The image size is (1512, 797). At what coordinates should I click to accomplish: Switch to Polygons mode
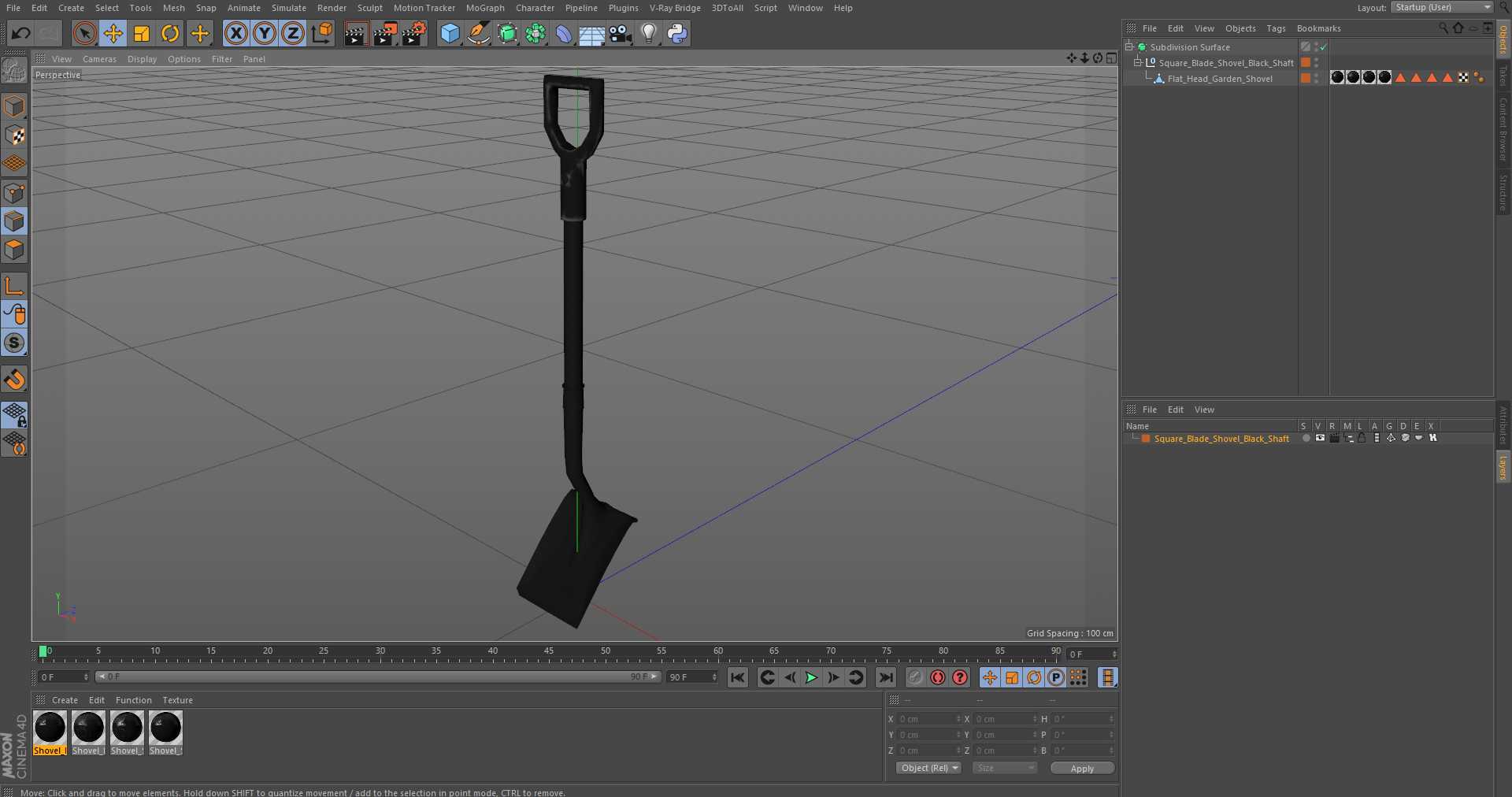tap(14, 250)
